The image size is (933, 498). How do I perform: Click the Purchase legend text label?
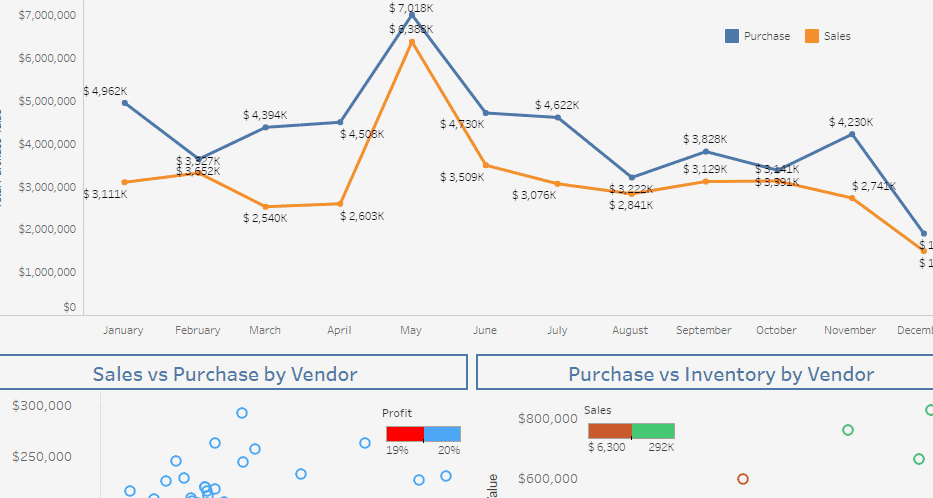(767, 36)
